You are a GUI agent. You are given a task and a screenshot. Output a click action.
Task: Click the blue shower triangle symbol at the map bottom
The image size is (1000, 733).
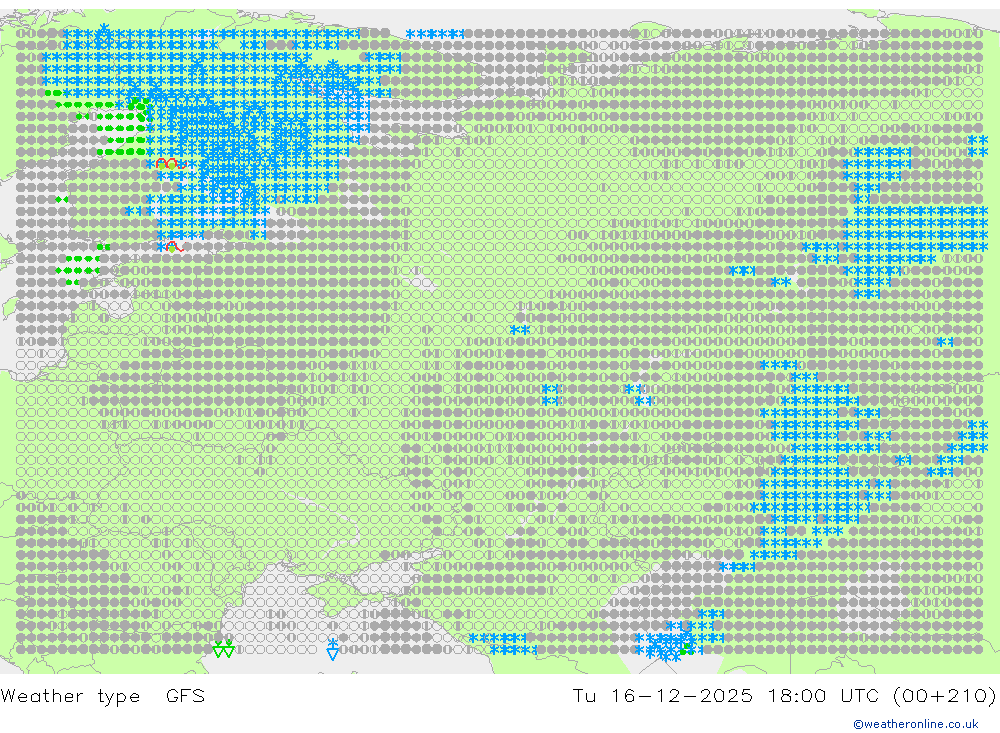[332, 649]
